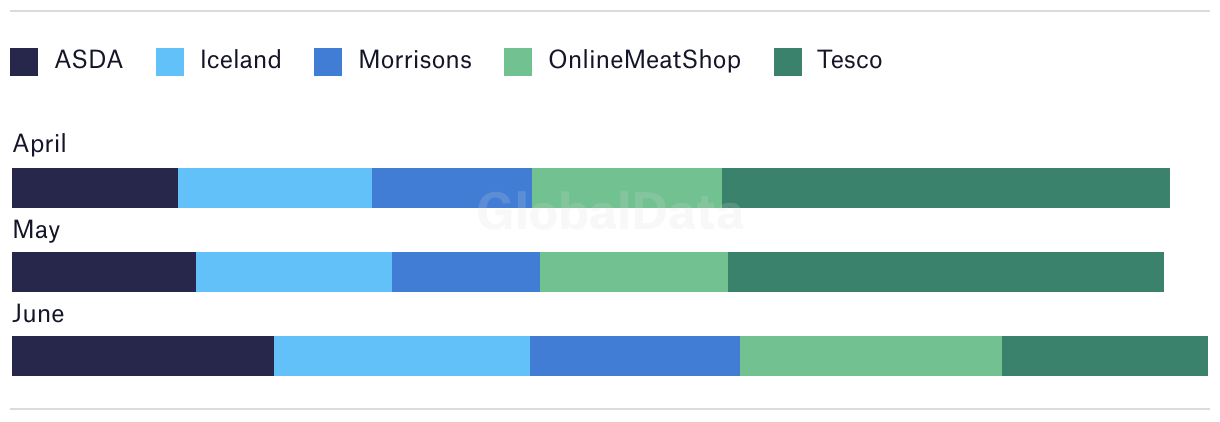Image resolution: width=1220 pixels, height=422 pixels.
Task: Select the June ASDA bar segment
Action: click(143, 356)
